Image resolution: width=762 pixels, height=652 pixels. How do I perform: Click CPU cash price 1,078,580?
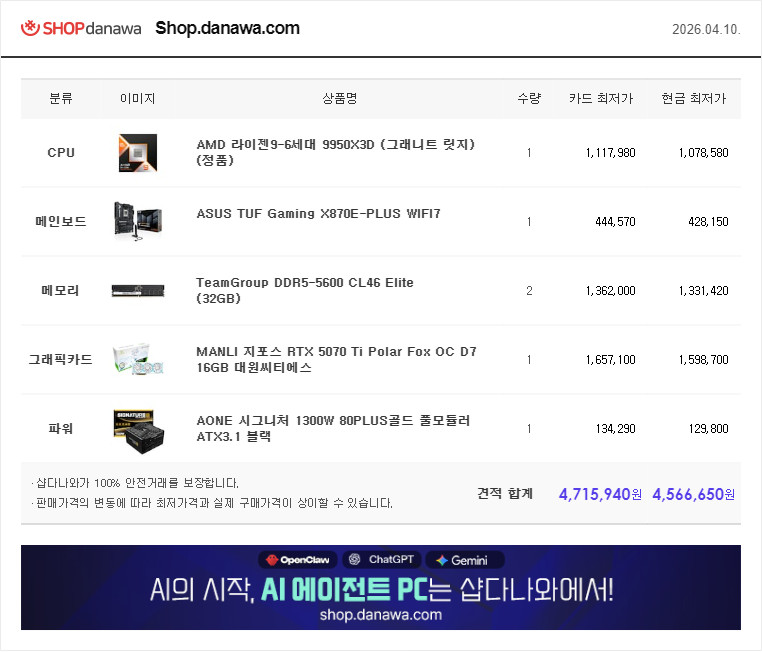coord(703,153)
